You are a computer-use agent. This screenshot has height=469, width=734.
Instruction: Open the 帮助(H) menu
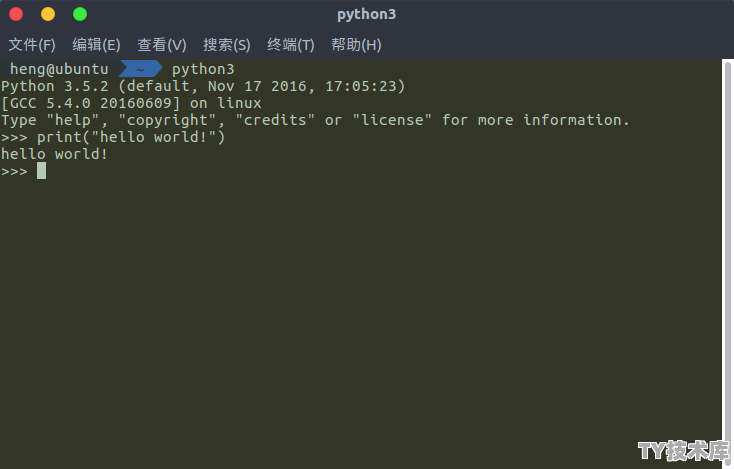(356, 45)
